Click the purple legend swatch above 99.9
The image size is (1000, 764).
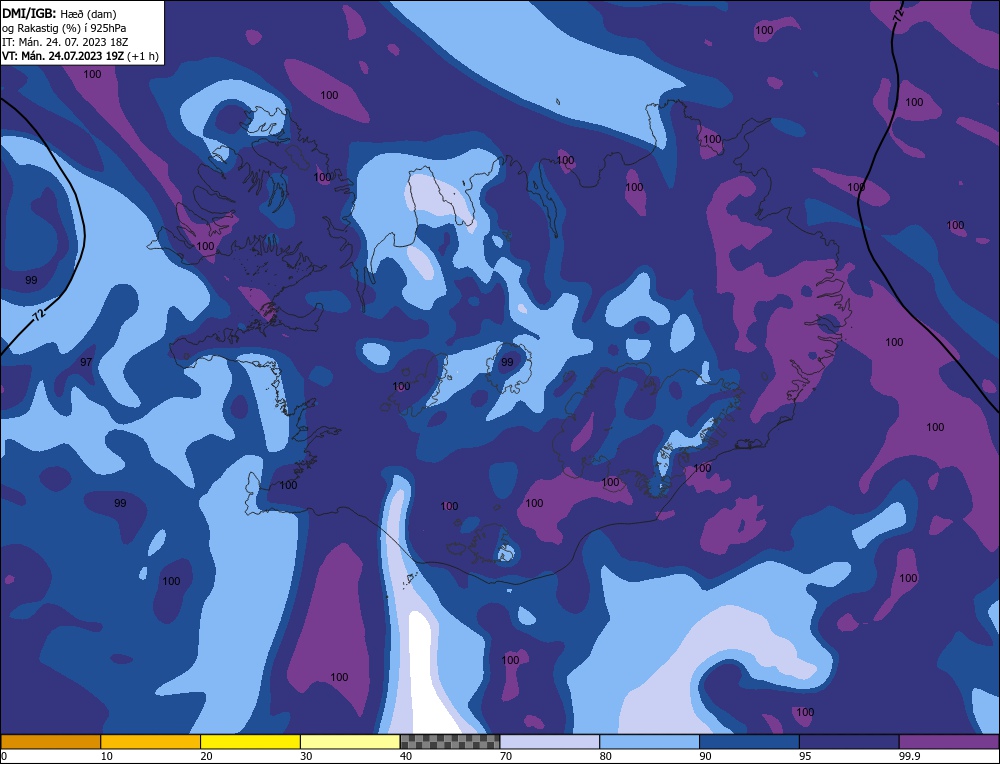tap(949, 742)
